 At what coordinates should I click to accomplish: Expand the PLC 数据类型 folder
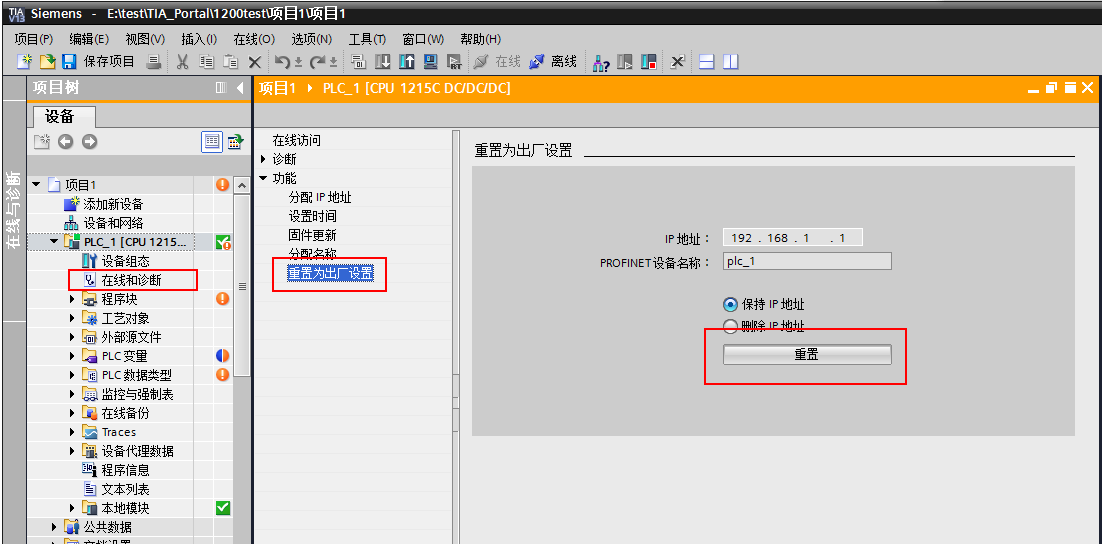(72, 375)
